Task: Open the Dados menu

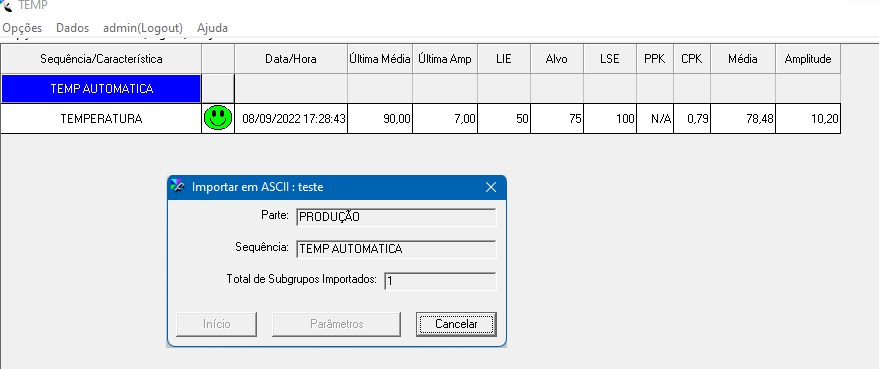Action: click(72, 27)
